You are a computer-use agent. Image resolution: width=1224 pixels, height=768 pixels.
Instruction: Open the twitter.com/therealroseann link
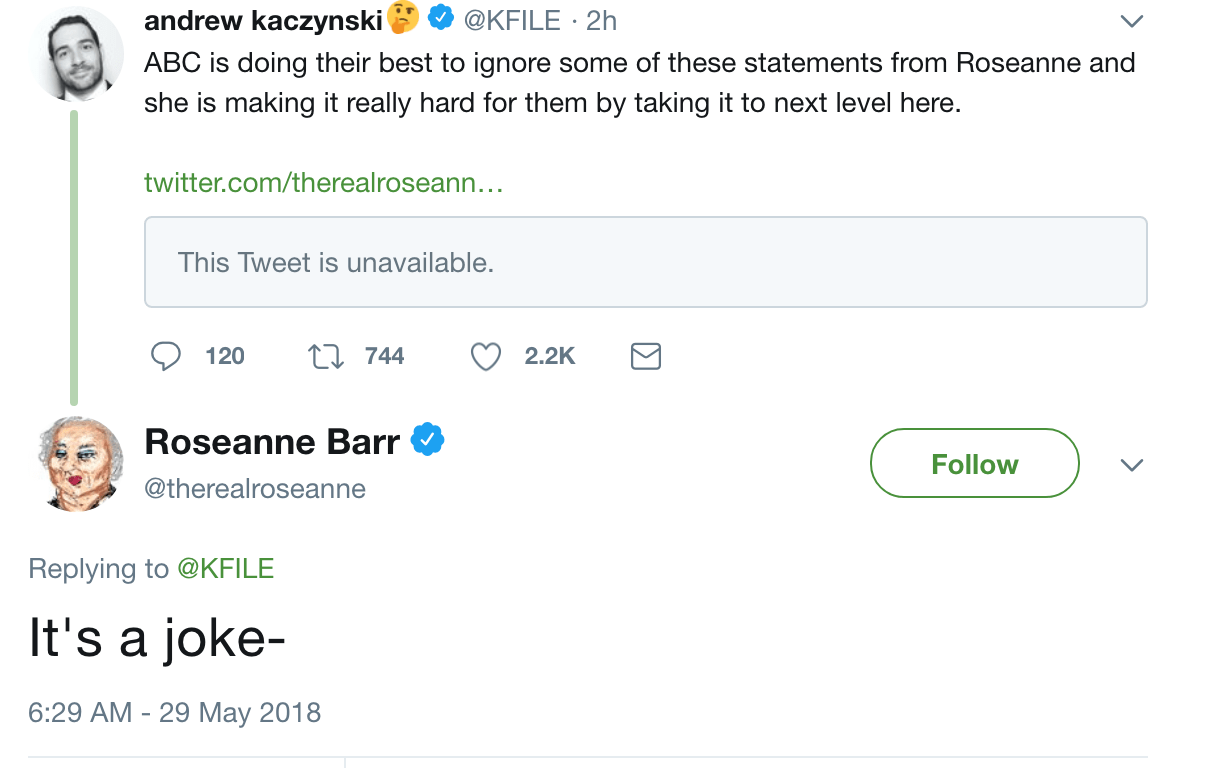point(323,183)
